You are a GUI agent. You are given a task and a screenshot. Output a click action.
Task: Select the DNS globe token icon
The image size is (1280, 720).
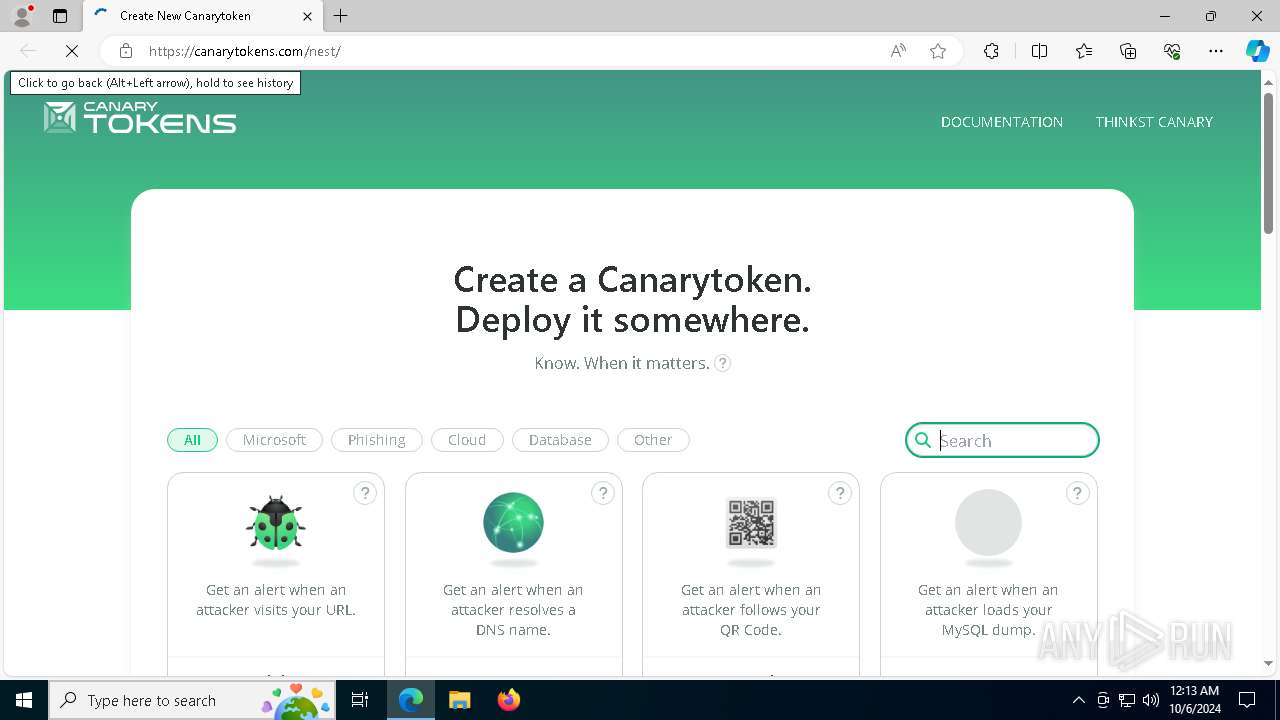click(x=513, y=522)
